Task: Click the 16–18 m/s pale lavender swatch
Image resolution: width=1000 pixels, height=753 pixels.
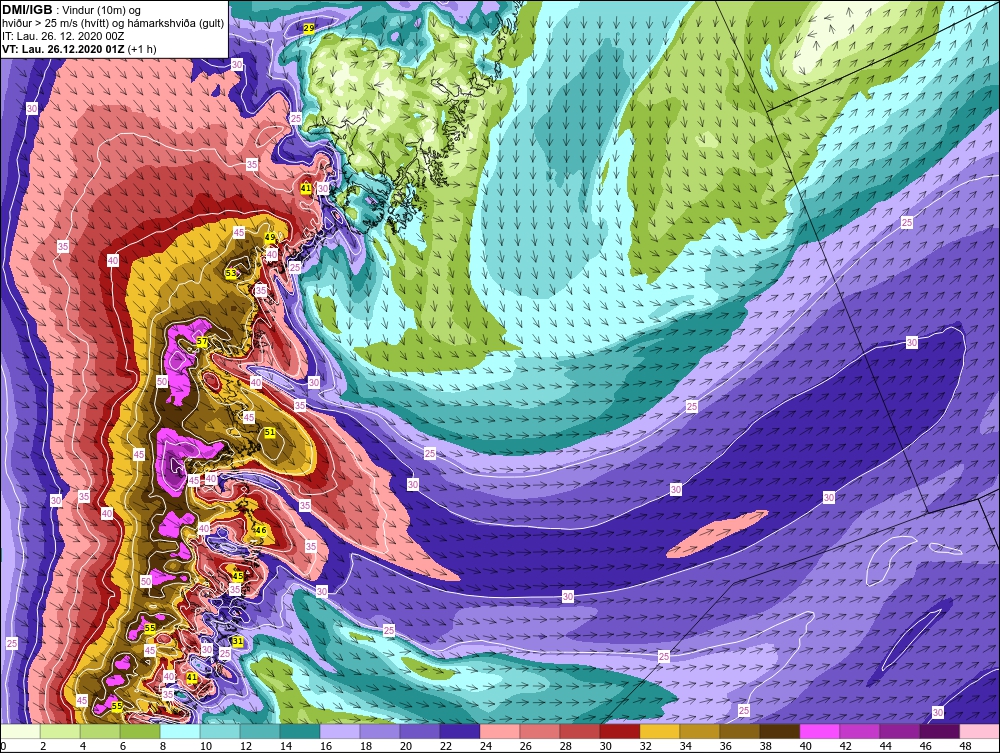Action: click(340, 731)
